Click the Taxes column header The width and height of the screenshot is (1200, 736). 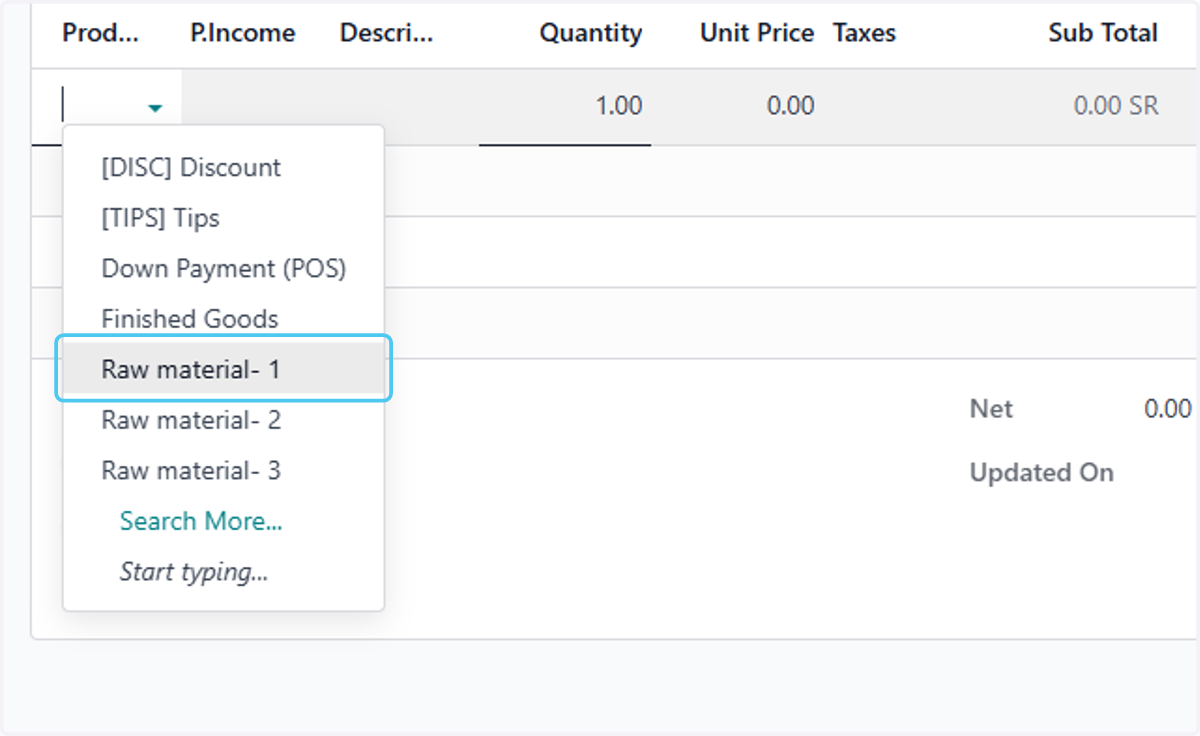coord(864,33)
